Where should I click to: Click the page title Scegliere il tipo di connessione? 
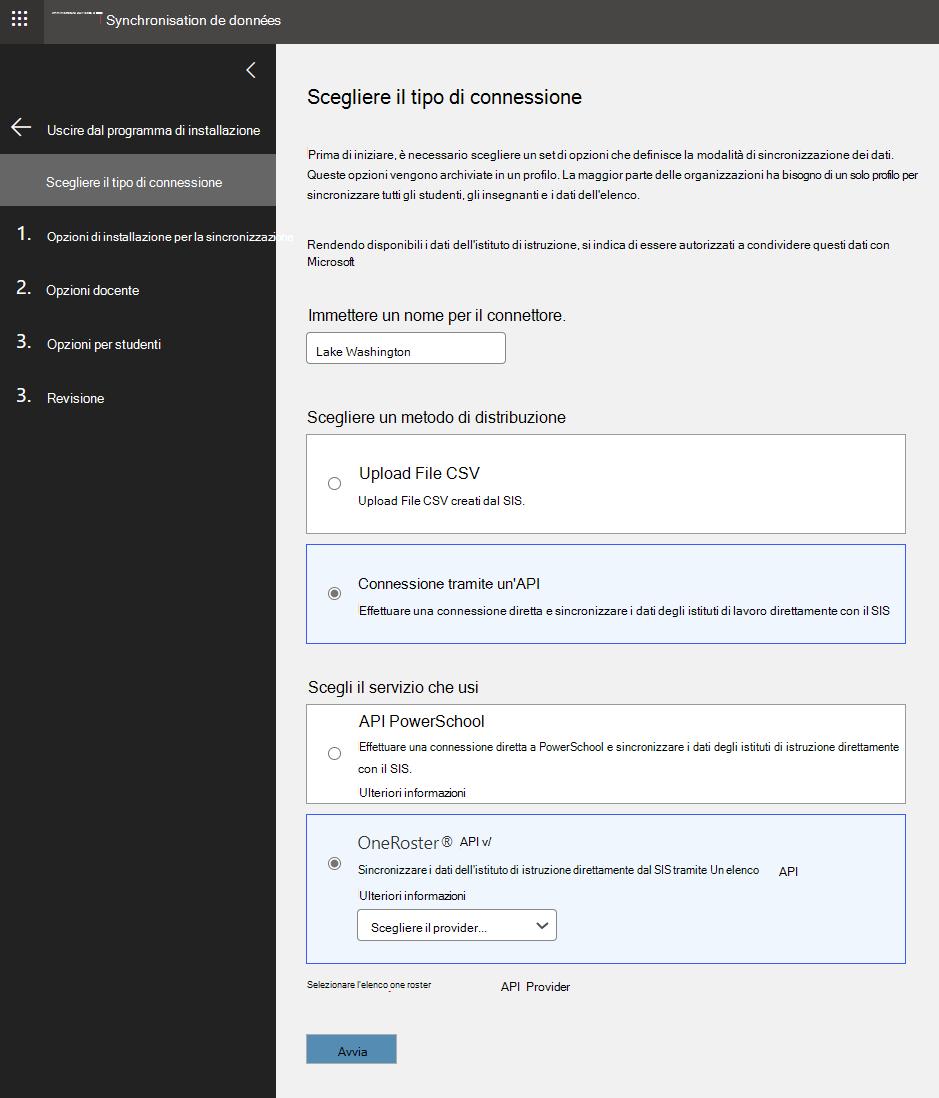click(x=445, y=97)
